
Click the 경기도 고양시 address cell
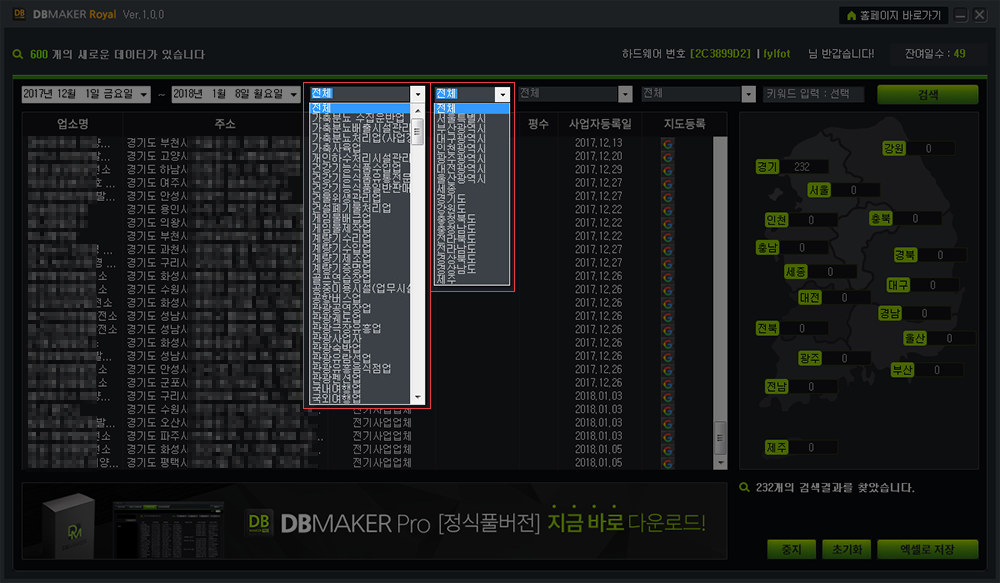(x=157, y=156)
